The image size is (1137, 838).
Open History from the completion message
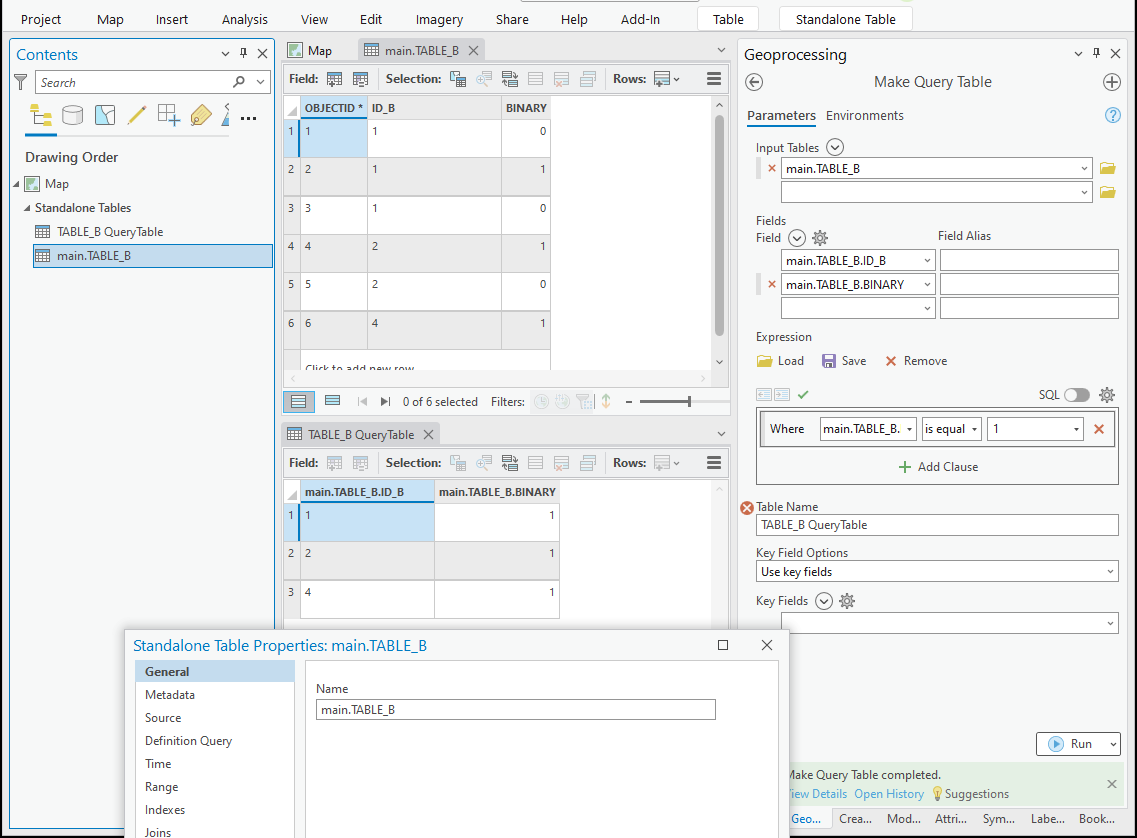[889, 793]
